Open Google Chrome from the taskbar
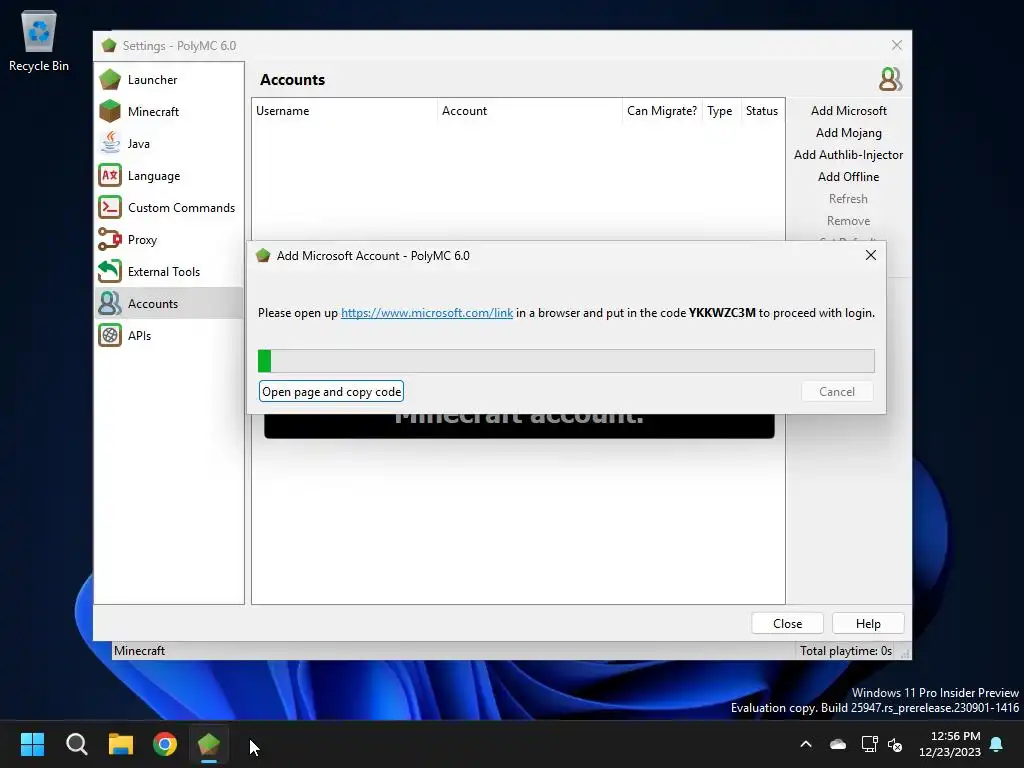1024x768 pixels. (165, 744)
